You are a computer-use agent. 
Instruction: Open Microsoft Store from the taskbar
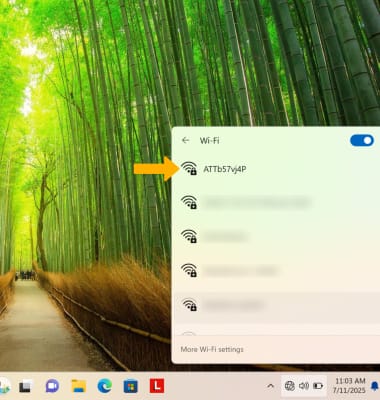[131, 387]
